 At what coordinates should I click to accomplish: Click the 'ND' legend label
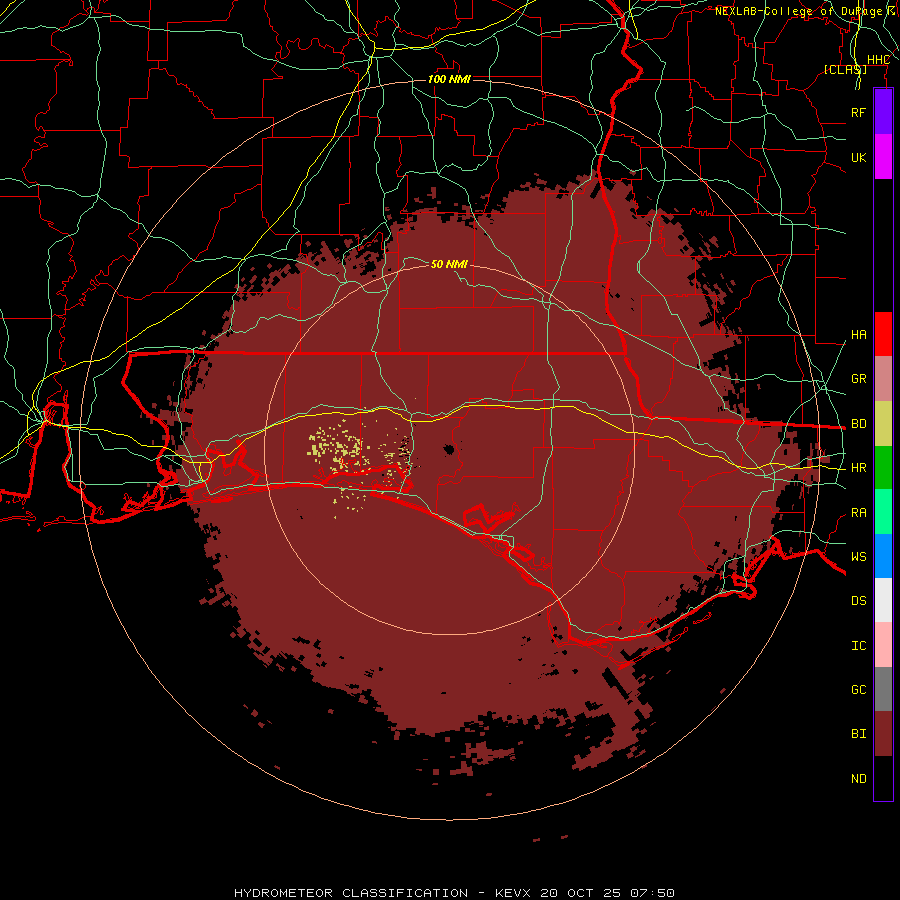pyautogui.click(x=858, y=779)
